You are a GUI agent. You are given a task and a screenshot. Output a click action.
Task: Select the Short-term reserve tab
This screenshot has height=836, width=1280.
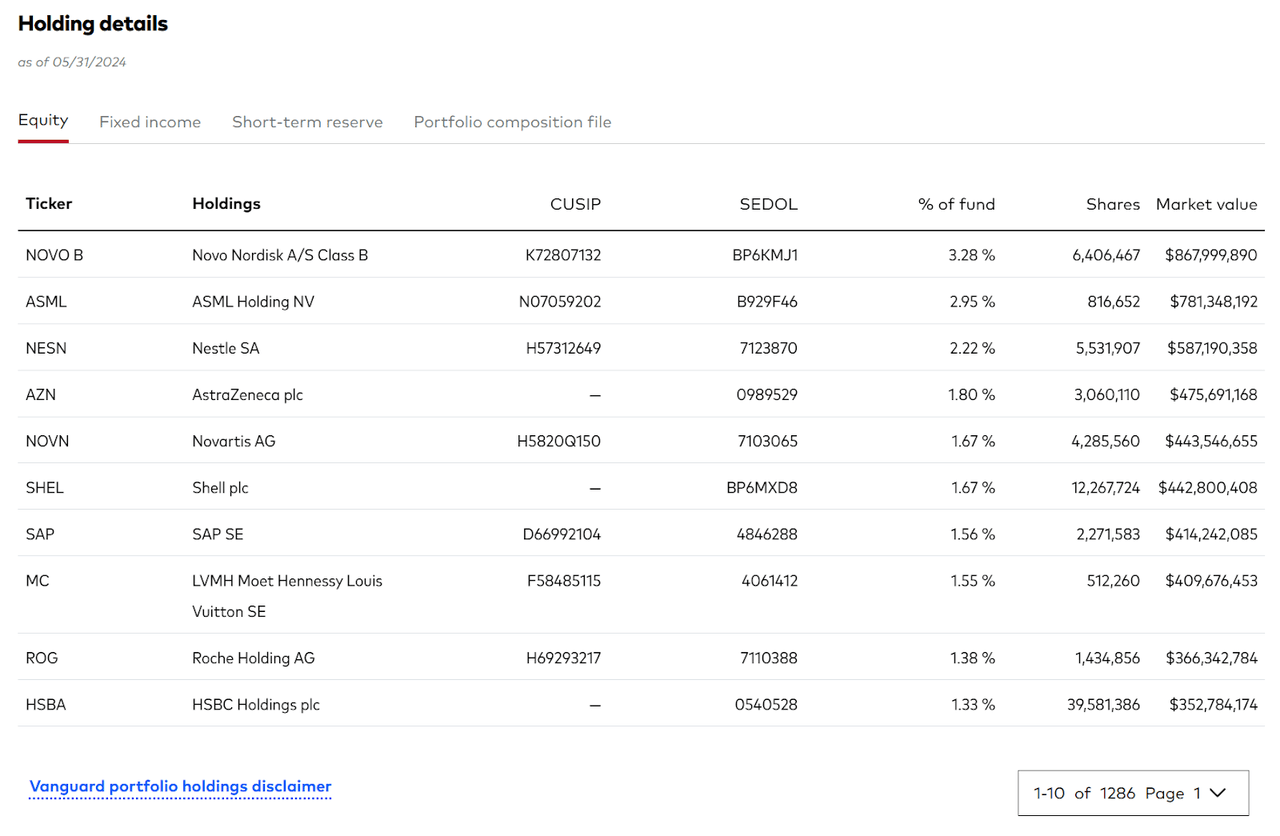click(307, 122)
